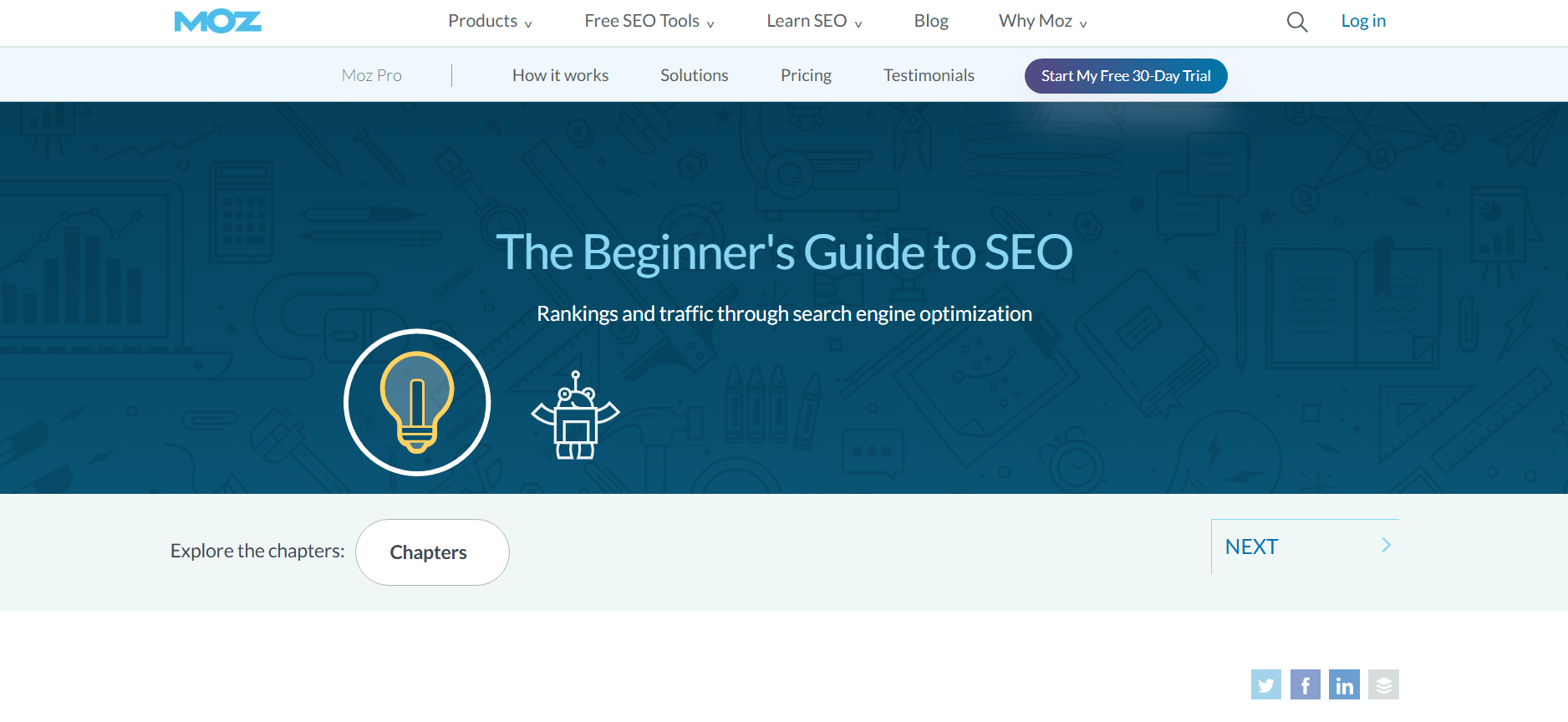Expand the Learn SEO menu
The height and width of the screenshot is (722, 1568).
813,22
